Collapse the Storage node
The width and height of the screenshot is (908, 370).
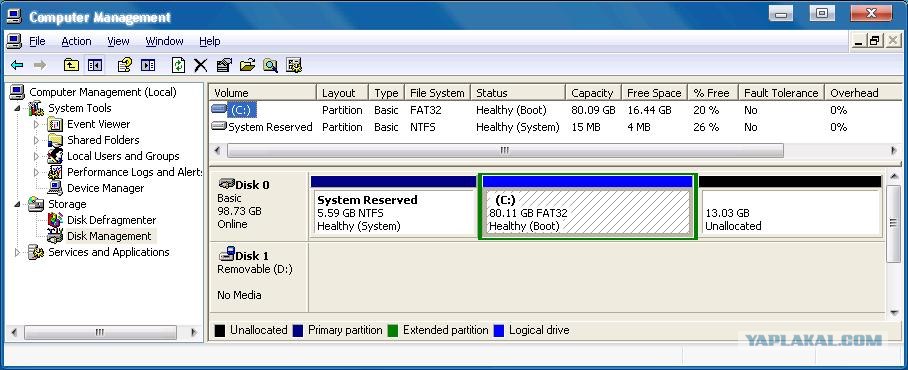(17, 204)
